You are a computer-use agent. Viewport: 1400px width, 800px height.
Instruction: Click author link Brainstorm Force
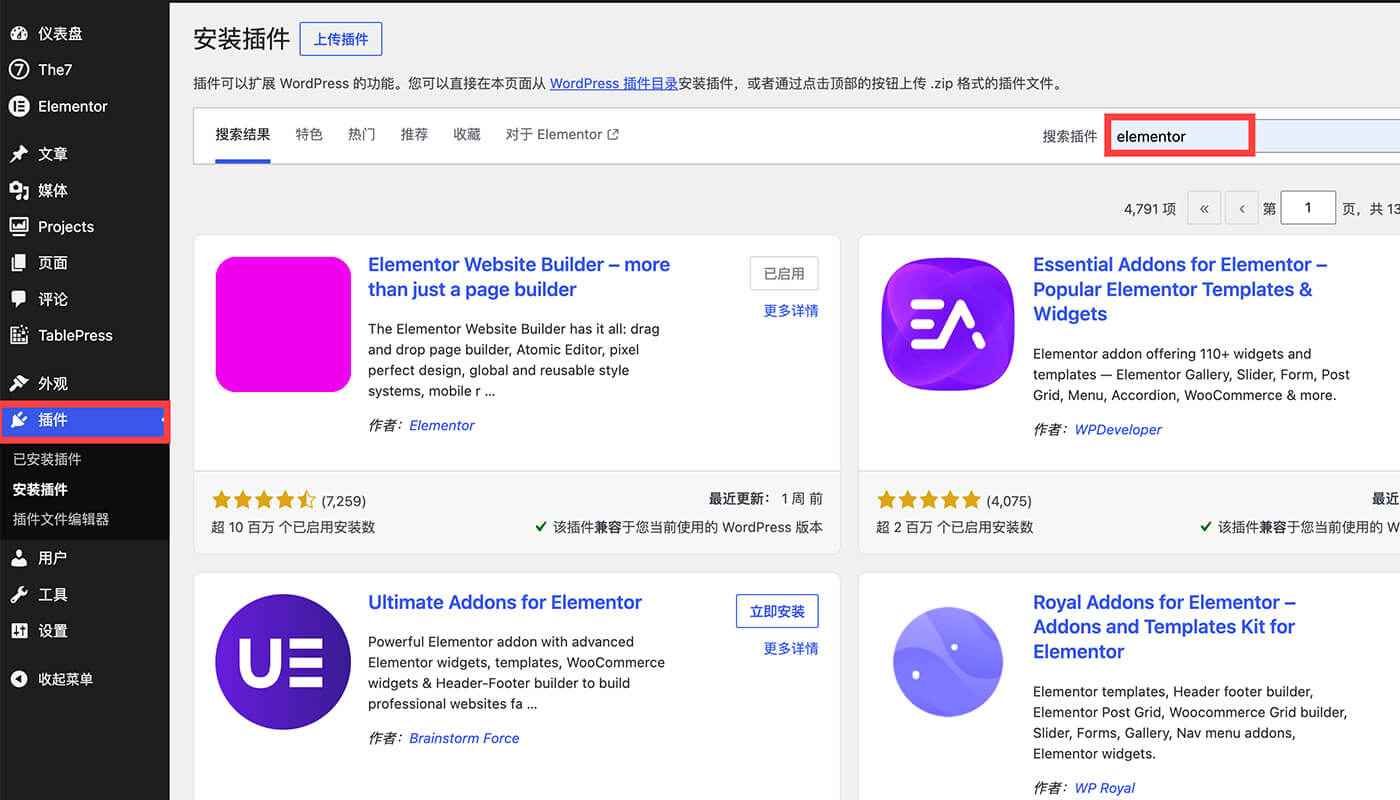(464, 739)
